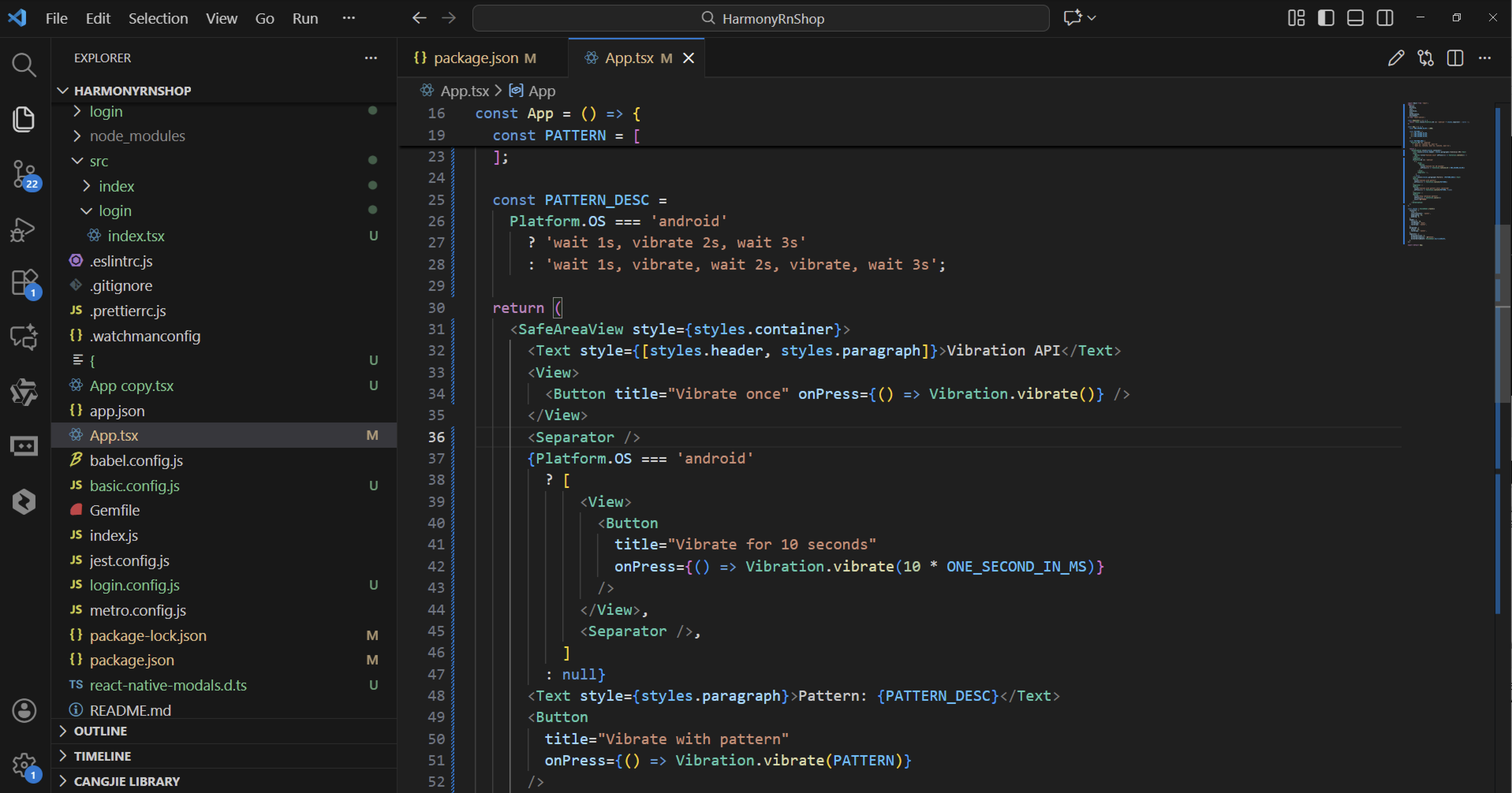This screenshot has height=793, width=1512.
Task: Click the Manage settings gear icon
Action: pos(24,764)
